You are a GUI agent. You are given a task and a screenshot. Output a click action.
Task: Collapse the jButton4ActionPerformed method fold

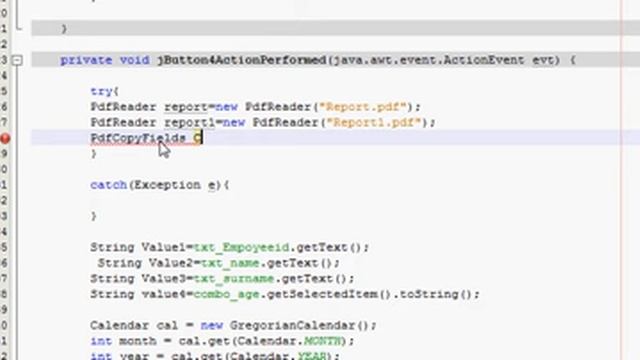click(17, 60)
